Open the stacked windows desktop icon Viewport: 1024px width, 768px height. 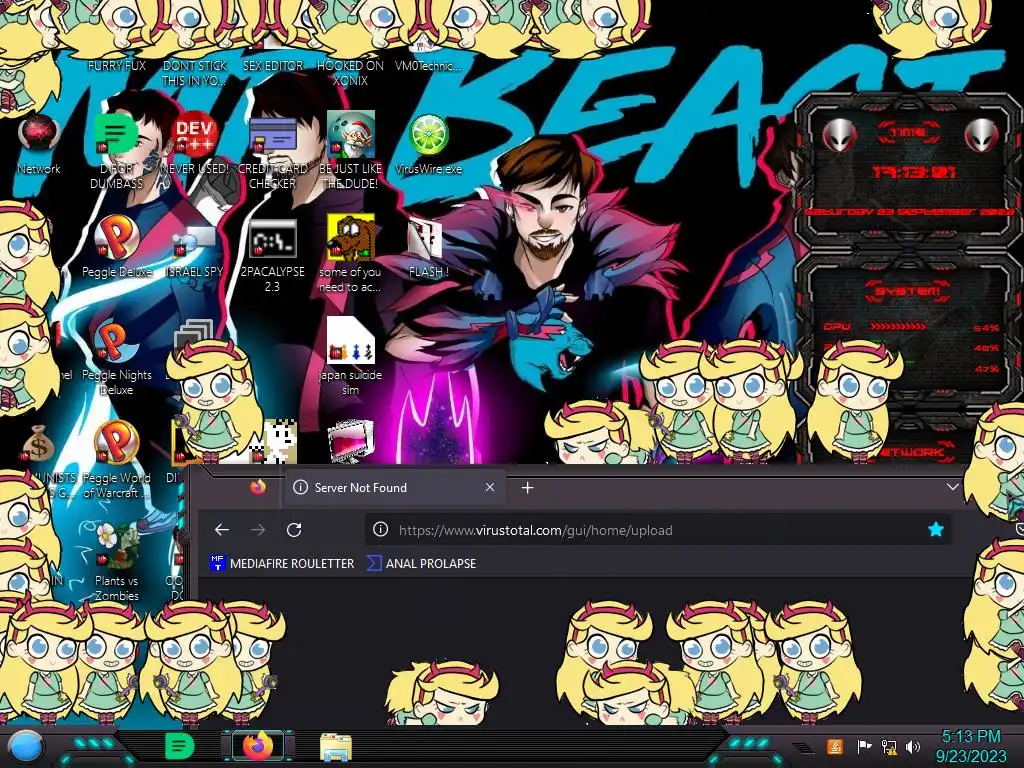point(194,336)
